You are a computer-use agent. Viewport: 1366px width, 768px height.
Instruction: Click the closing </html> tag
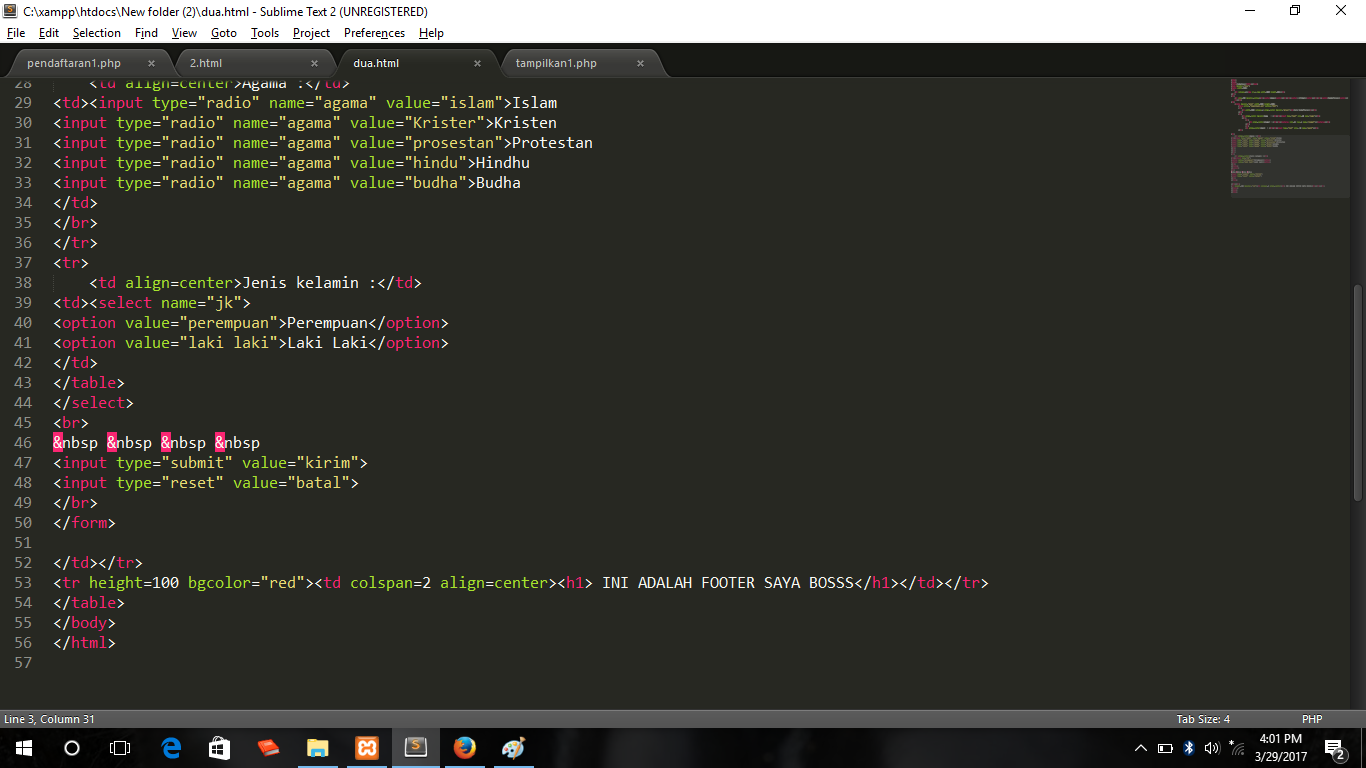tap(84, 642)
